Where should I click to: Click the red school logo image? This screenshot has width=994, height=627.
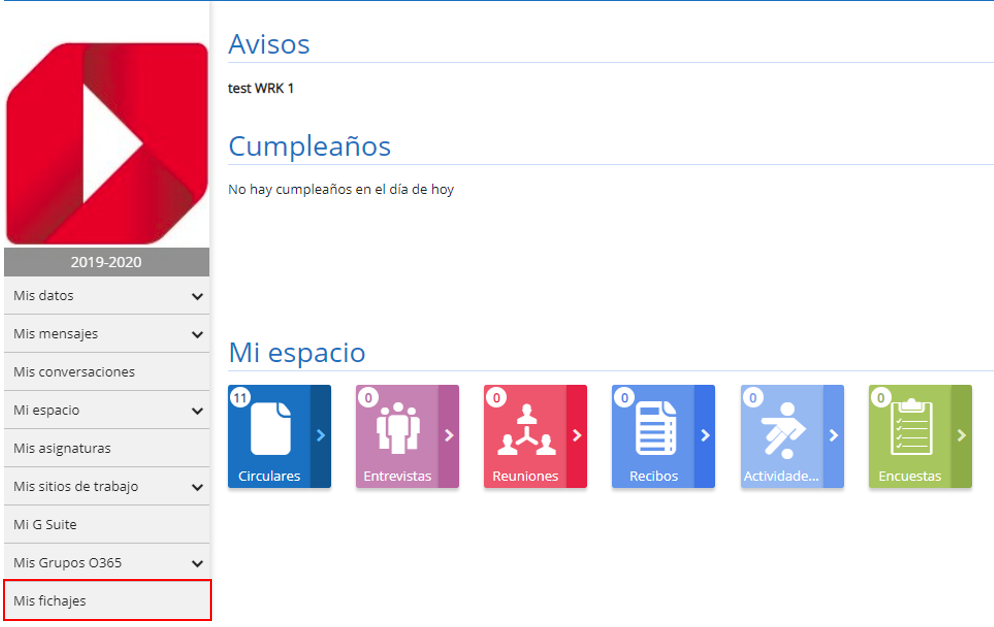107,143
